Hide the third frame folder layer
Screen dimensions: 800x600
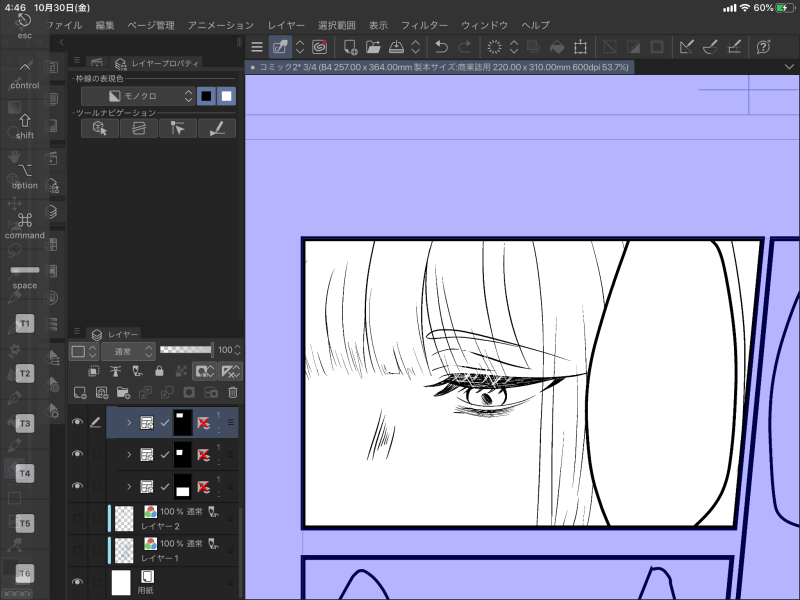pyautogui.click(x=77, y=486)
